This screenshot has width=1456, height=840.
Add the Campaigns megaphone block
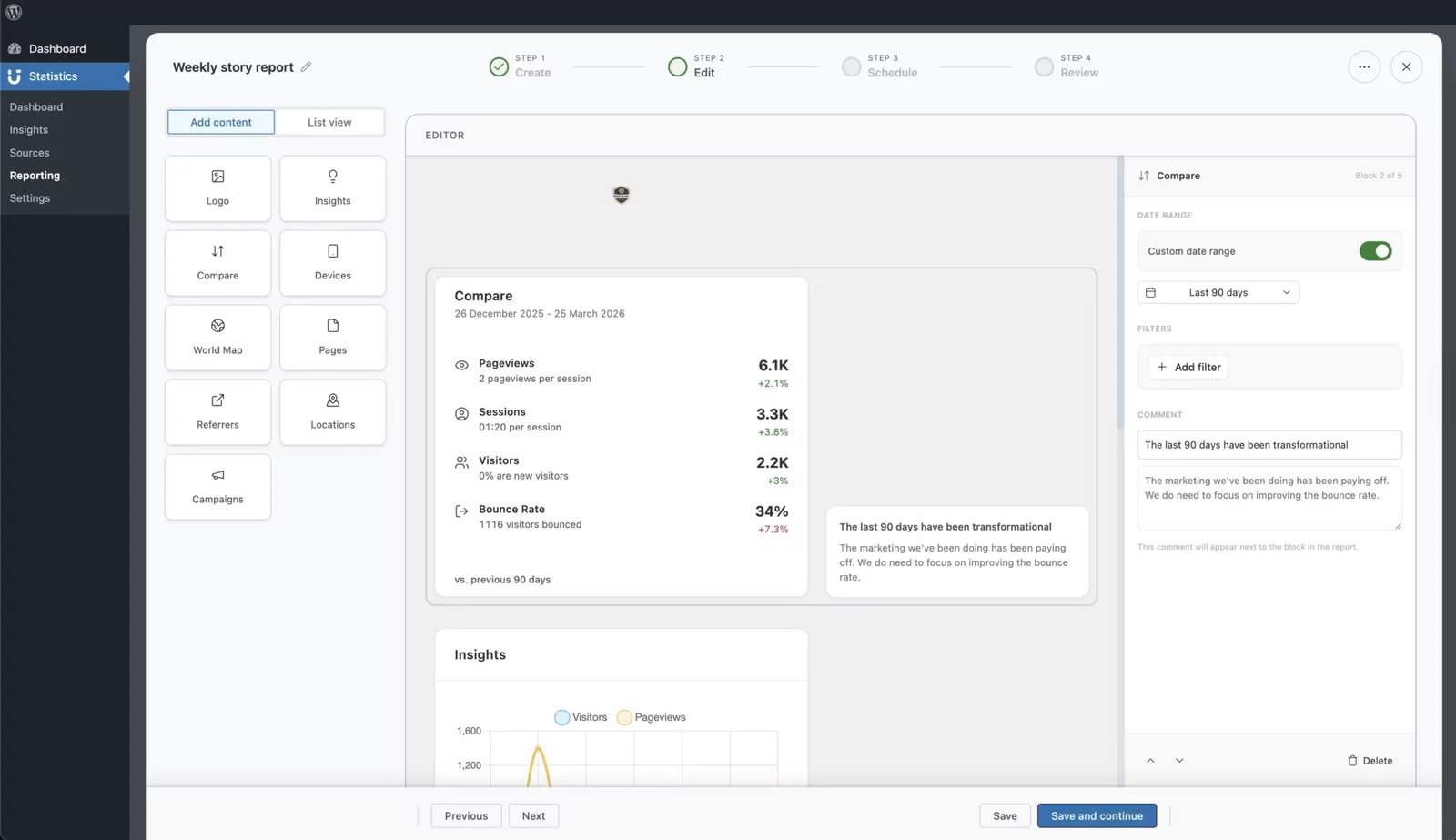pos(217,487)
